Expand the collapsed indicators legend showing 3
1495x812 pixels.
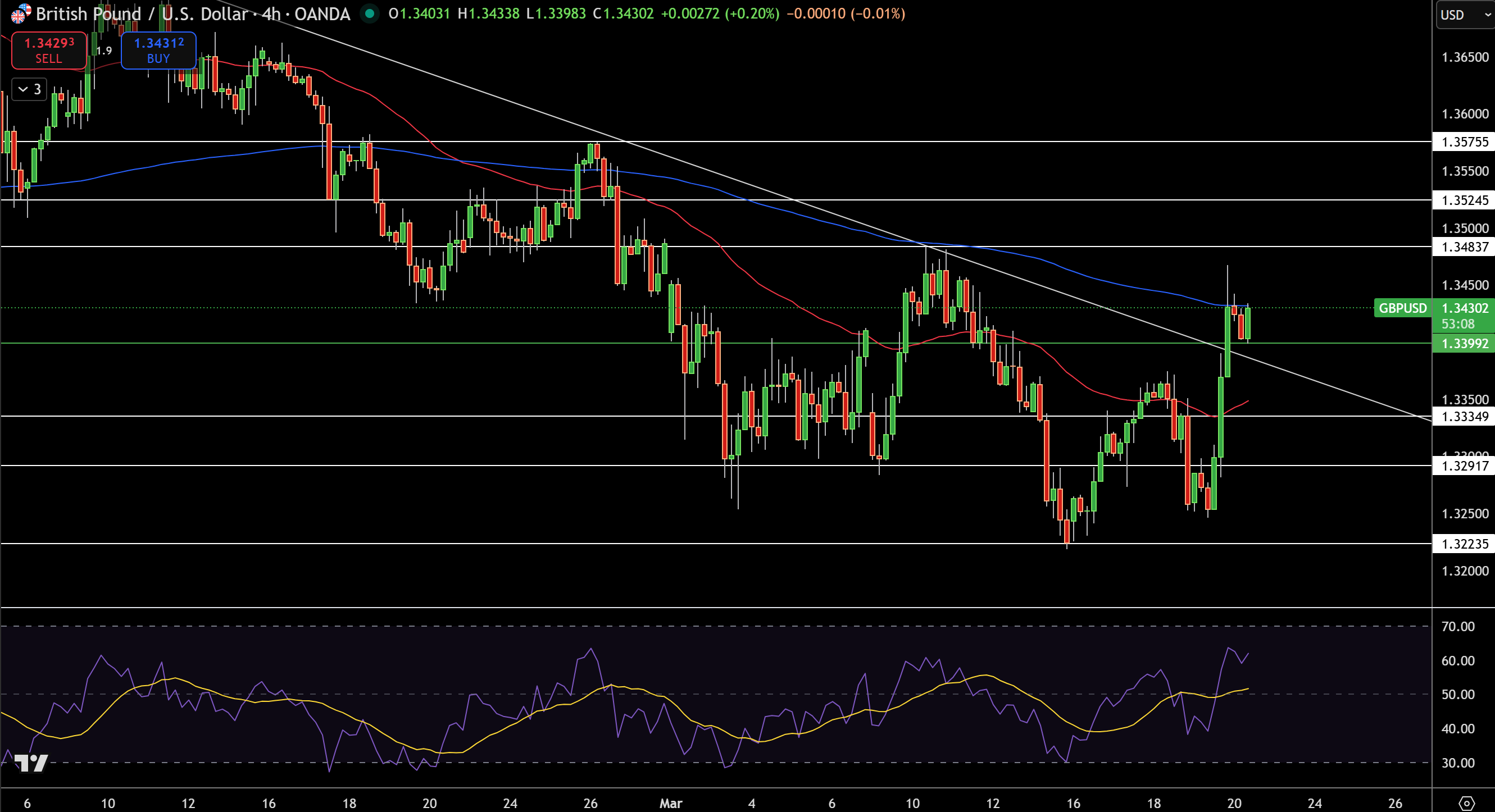(x=29, y=89)
